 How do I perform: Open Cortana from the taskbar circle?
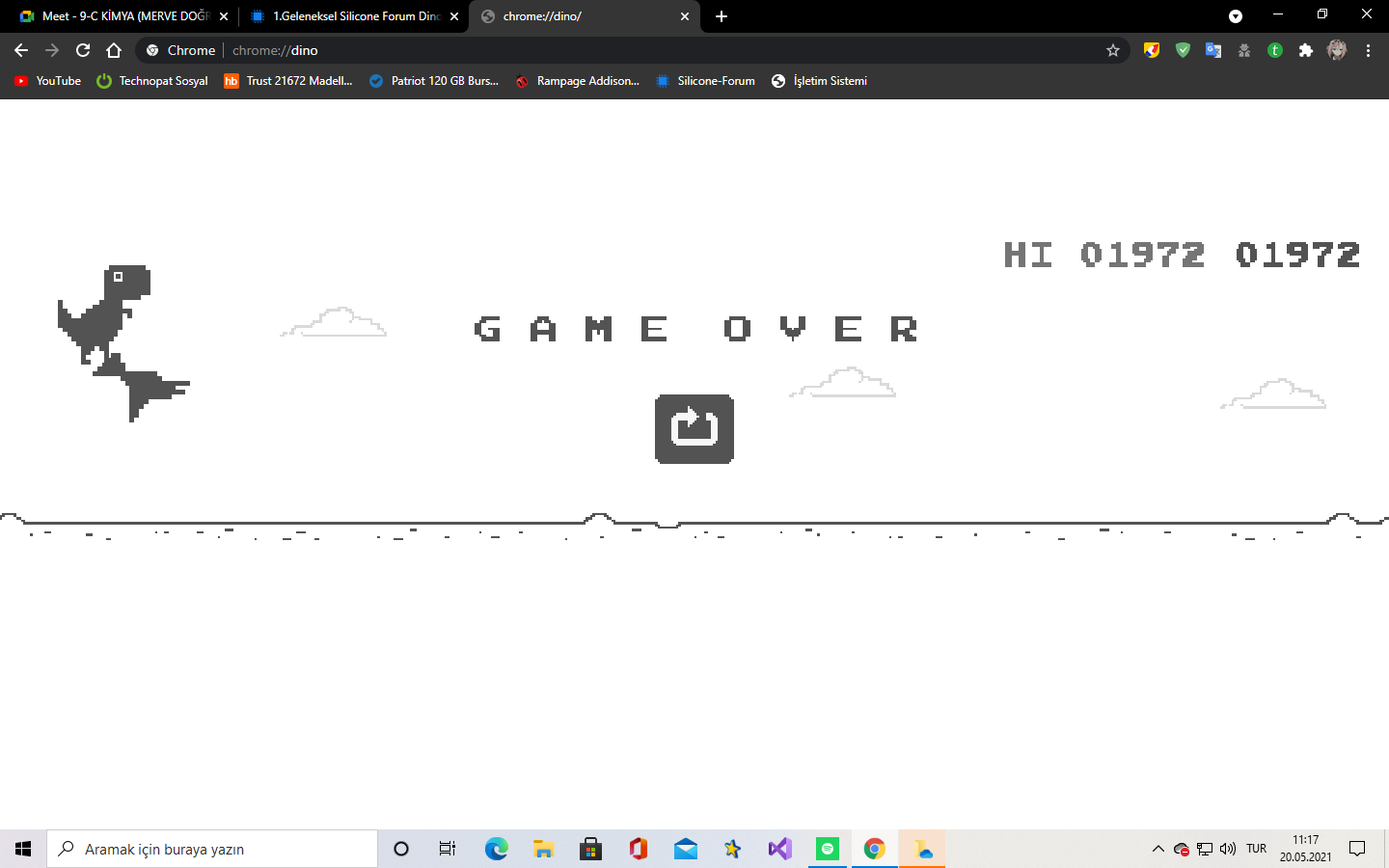click(x=401, y=849)
